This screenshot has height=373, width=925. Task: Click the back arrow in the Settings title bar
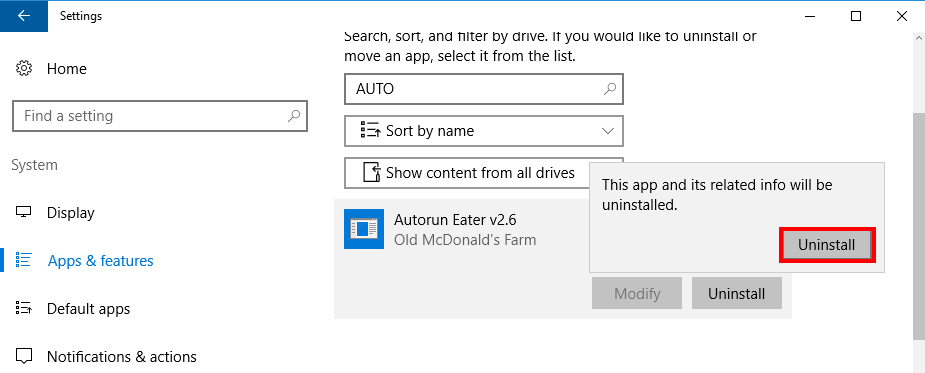pos(24,16)
